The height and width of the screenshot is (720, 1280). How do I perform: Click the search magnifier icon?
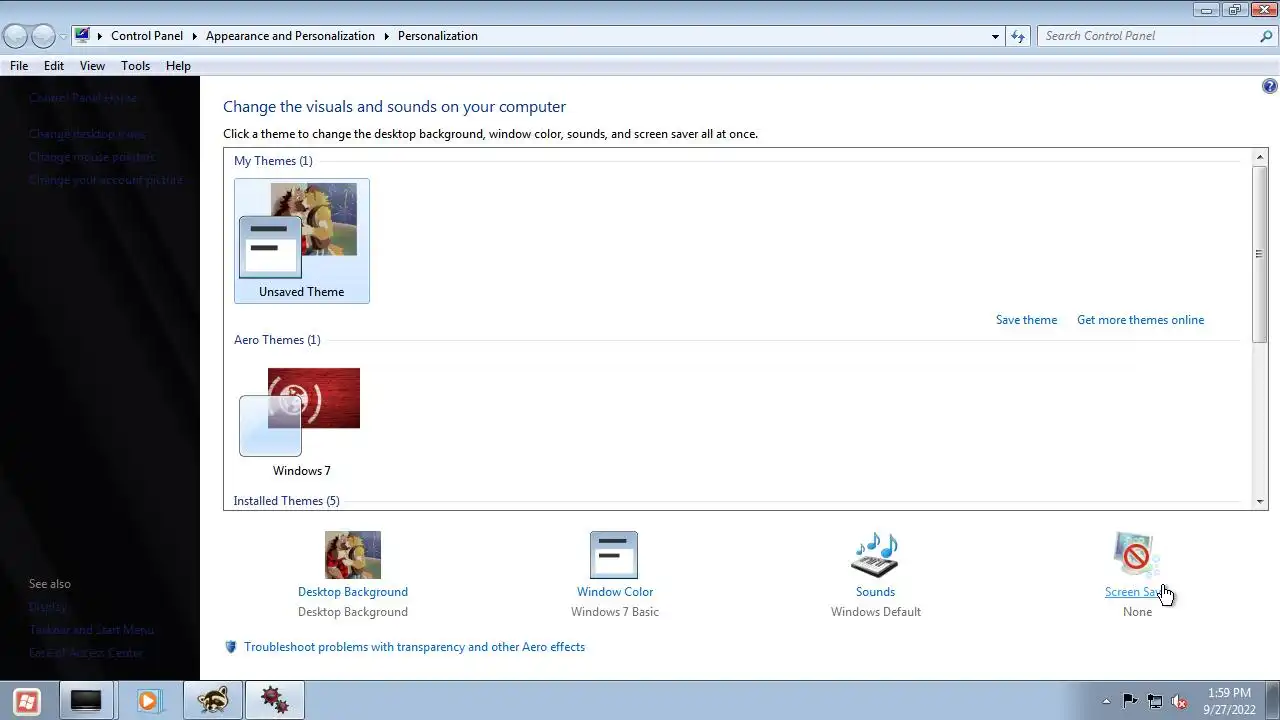(x=1267, y=36)
